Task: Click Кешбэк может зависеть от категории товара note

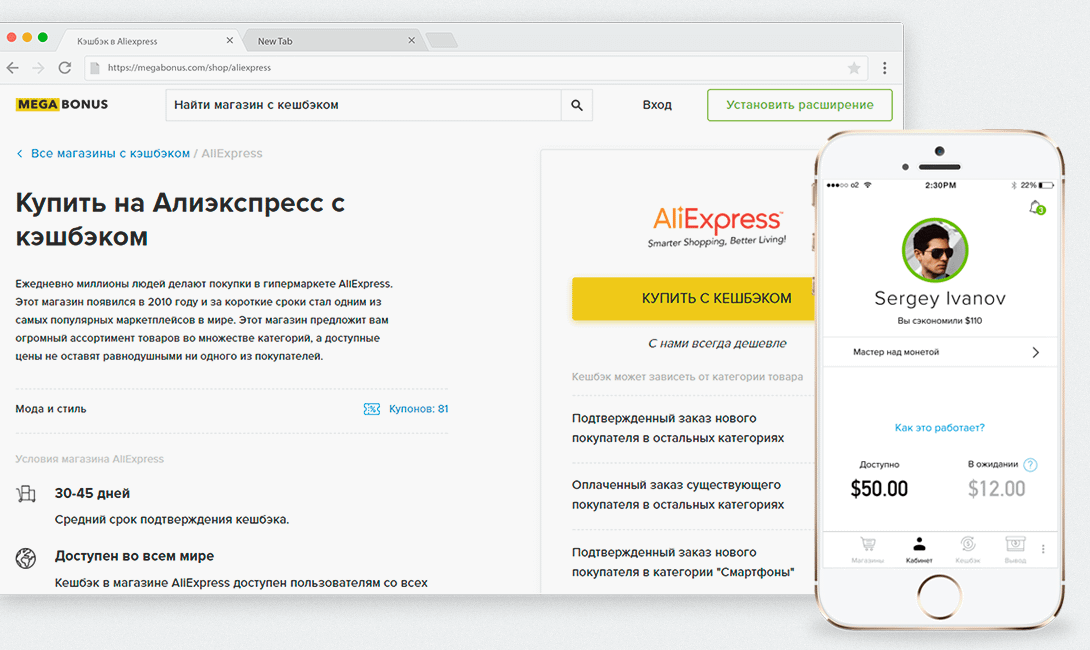Action: (x=688, y=377)
